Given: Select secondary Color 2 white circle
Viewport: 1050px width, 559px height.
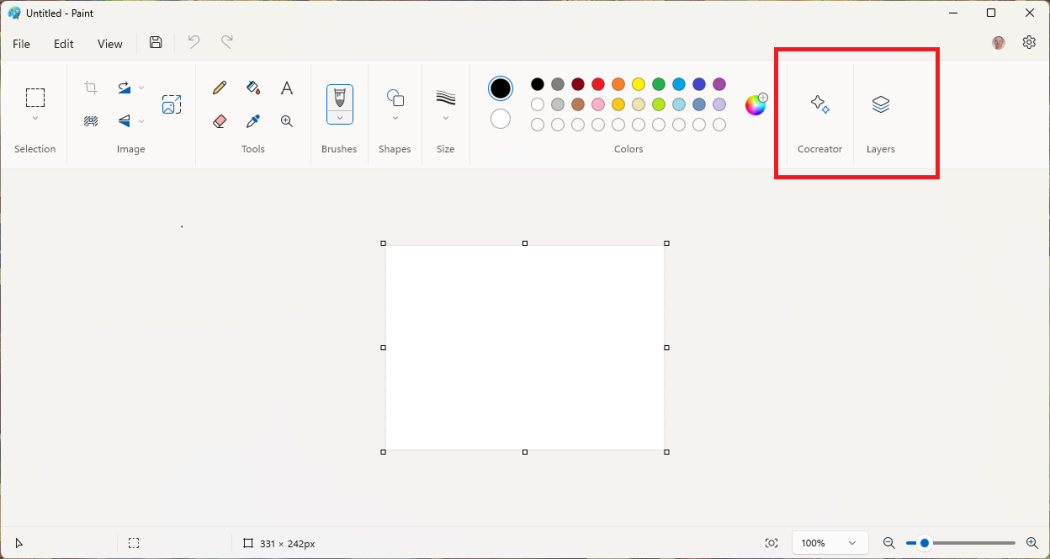Looking at the screenshot, I should click(x=500, y=119).
